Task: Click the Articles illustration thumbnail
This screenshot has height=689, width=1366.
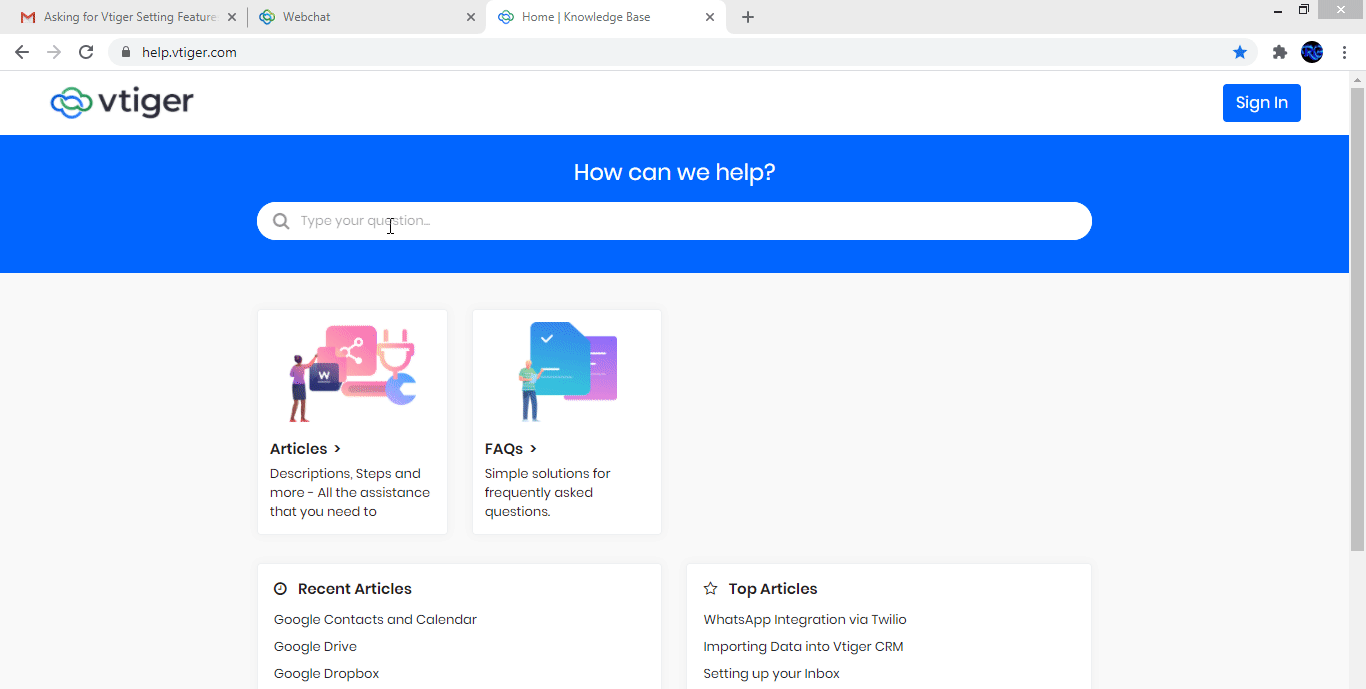Action: click(352, 372)
